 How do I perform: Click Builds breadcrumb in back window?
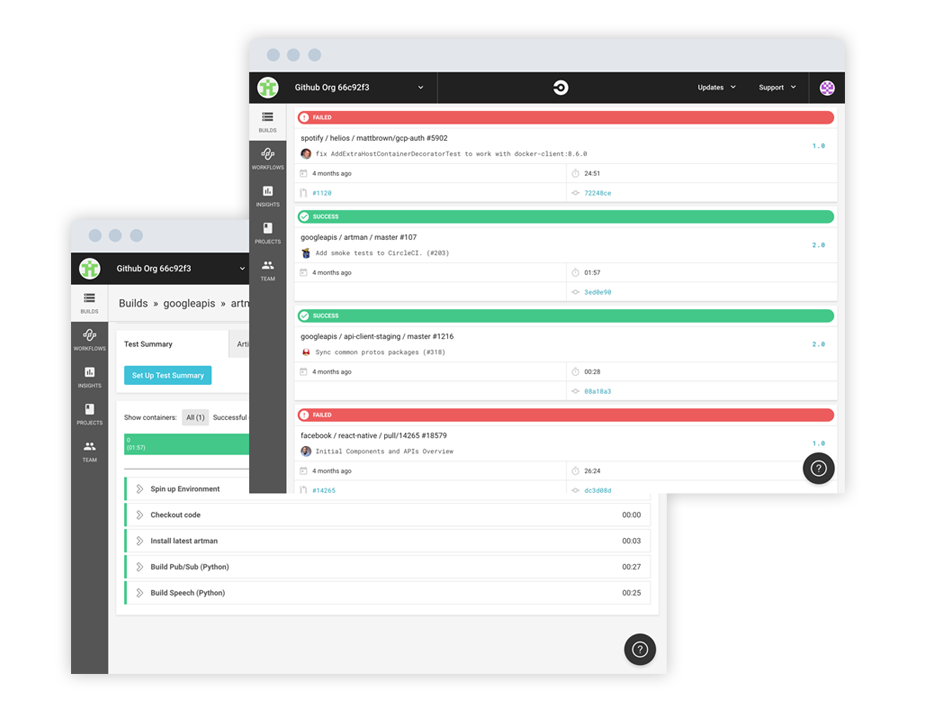point(133,304)
